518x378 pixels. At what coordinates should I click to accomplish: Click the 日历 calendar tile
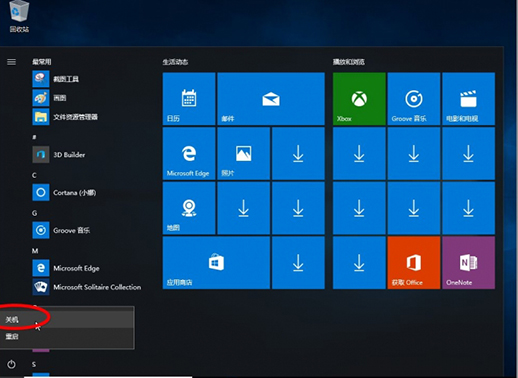click(x=189, y=99)
